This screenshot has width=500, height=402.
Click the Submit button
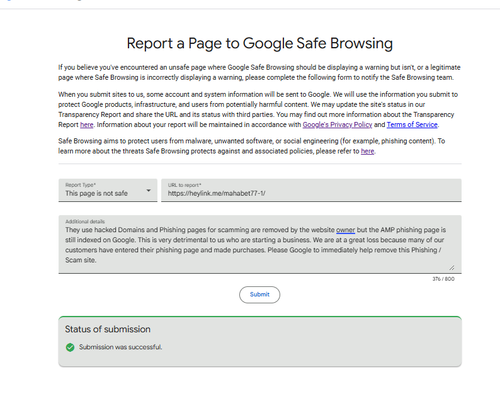coord(259,295)
